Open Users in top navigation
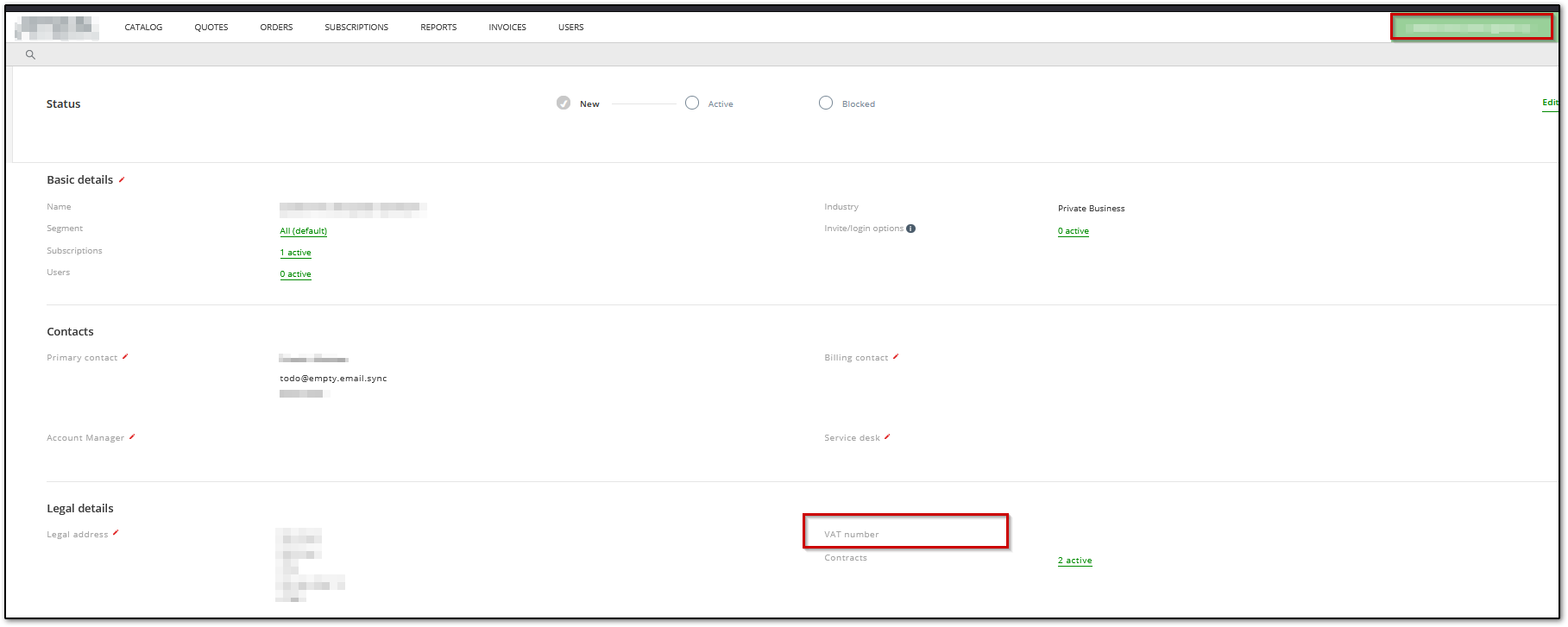The image size is (1568, 627). coord(570,28)
